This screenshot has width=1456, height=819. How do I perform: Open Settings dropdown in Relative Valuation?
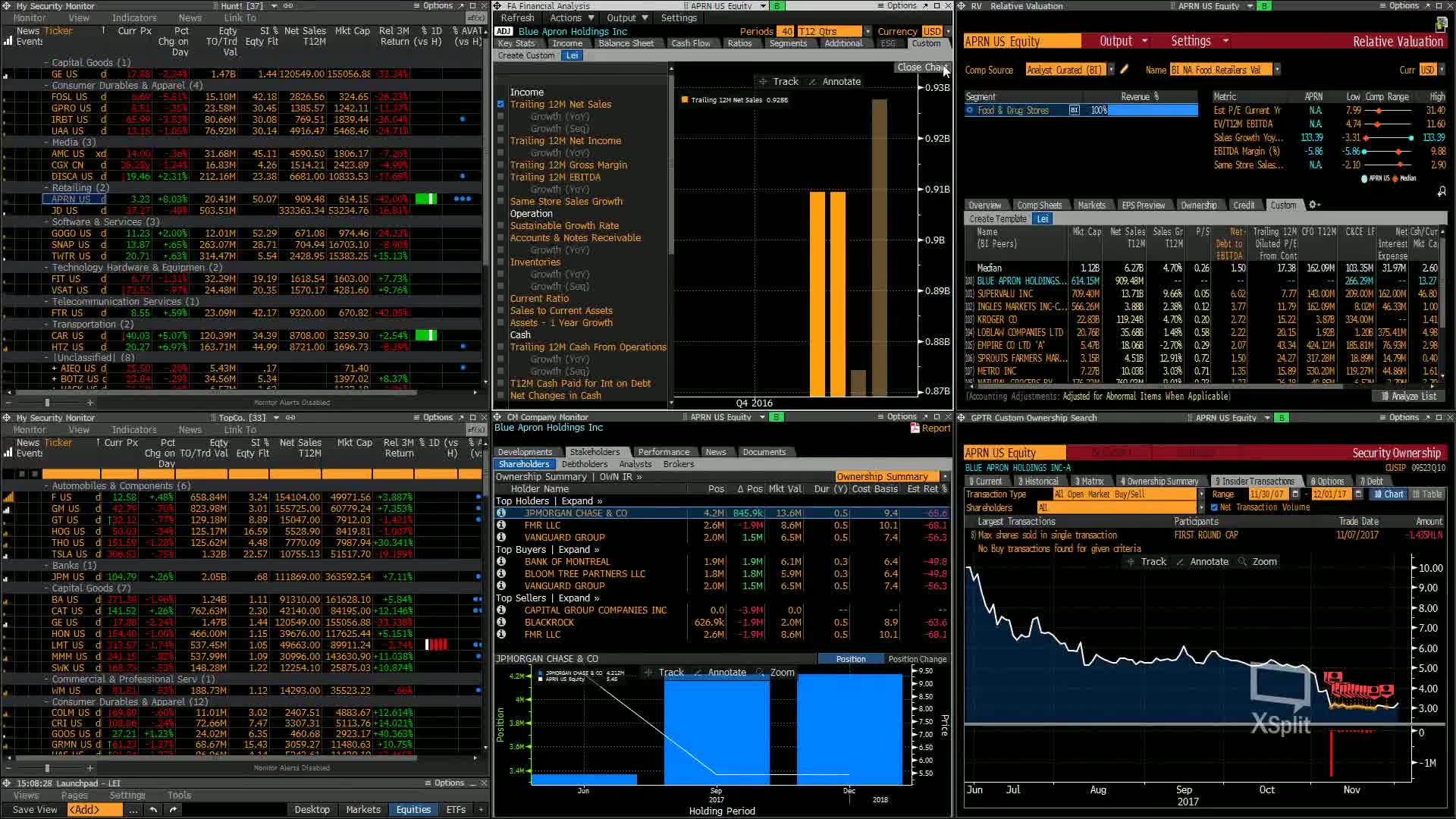(1199, 42)
